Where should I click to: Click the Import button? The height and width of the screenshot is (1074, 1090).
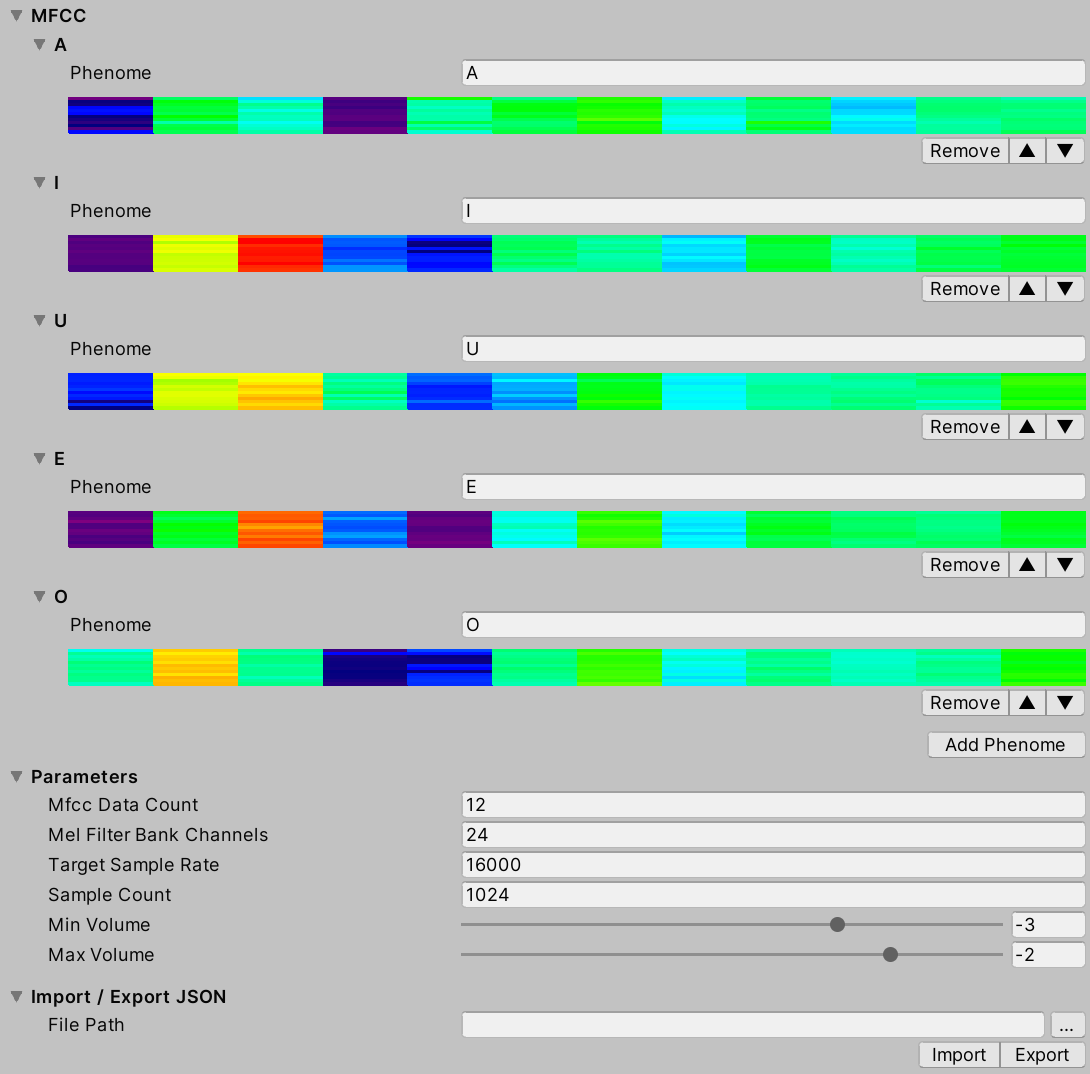[x=959, y=1055]
